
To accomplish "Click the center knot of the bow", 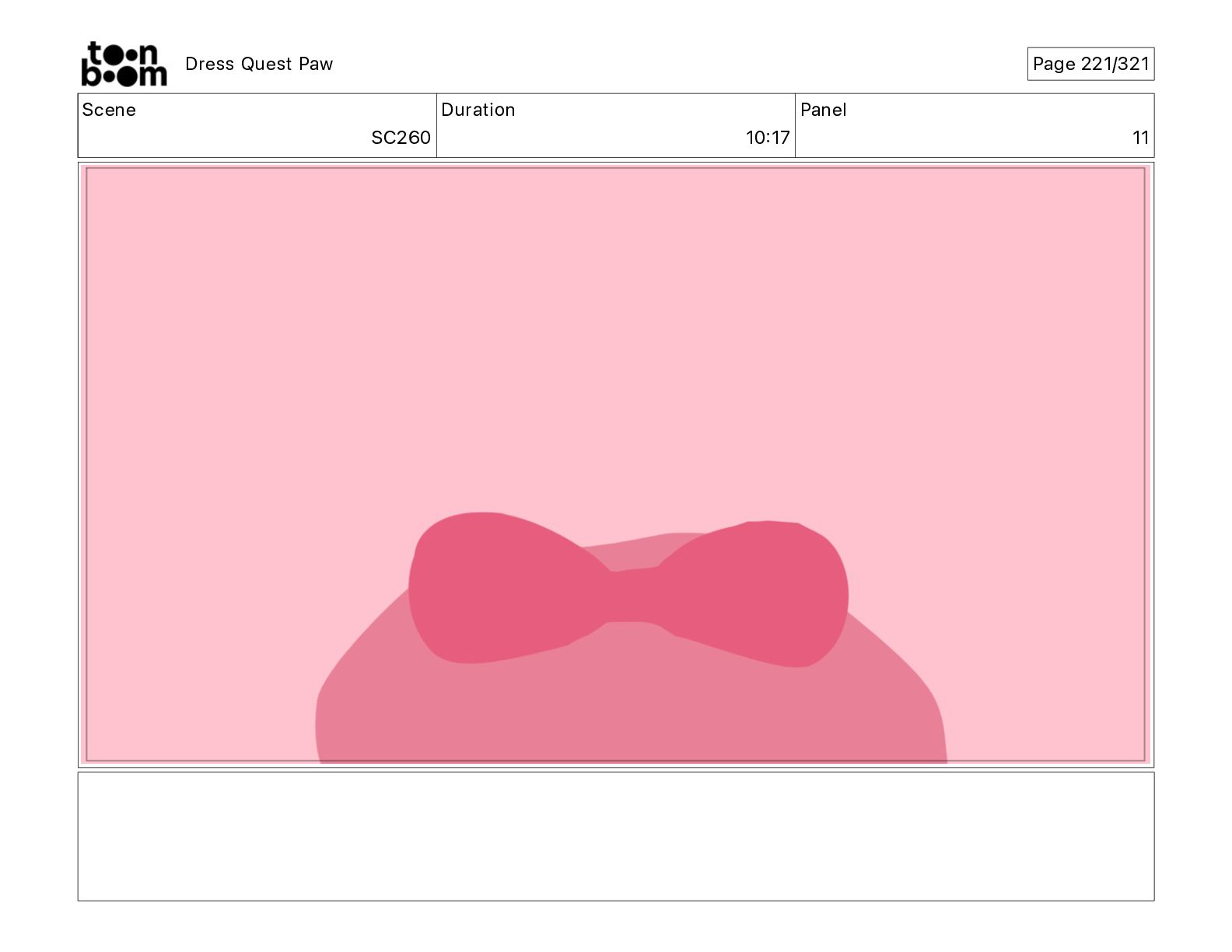I will pyautogui.click(x=630, y=597).
